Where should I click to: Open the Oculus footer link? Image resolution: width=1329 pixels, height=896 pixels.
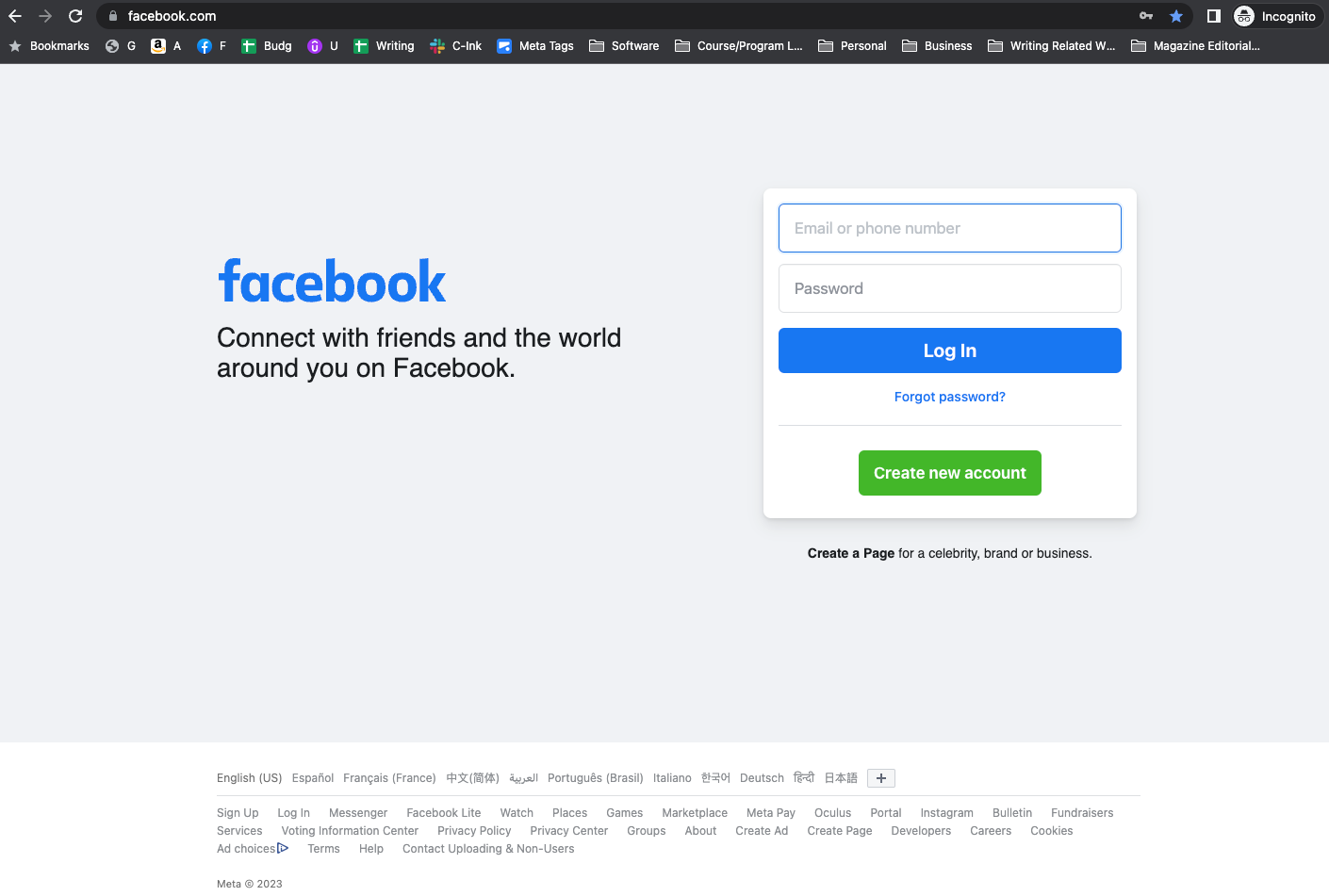832,813
